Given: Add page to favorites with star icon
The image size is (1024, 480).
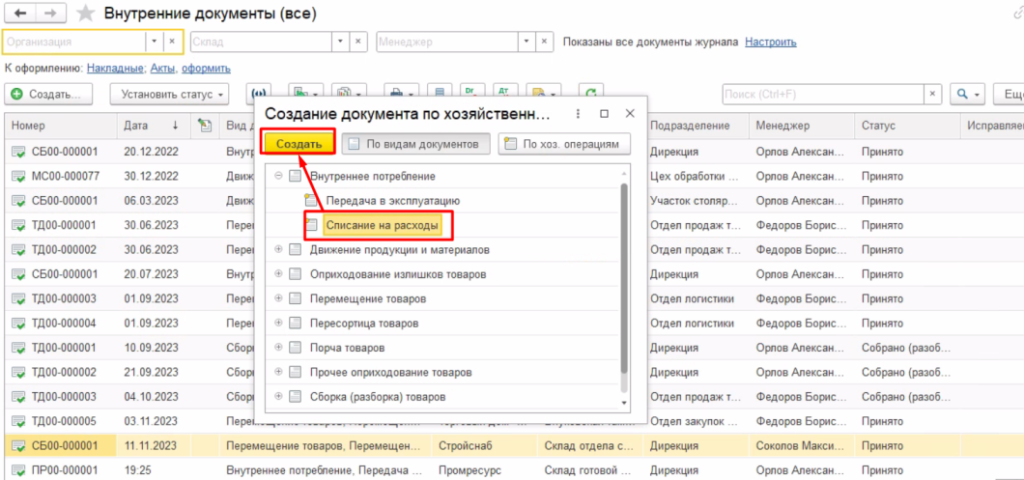Looking at the screenshot, I should tap(87, 14).
